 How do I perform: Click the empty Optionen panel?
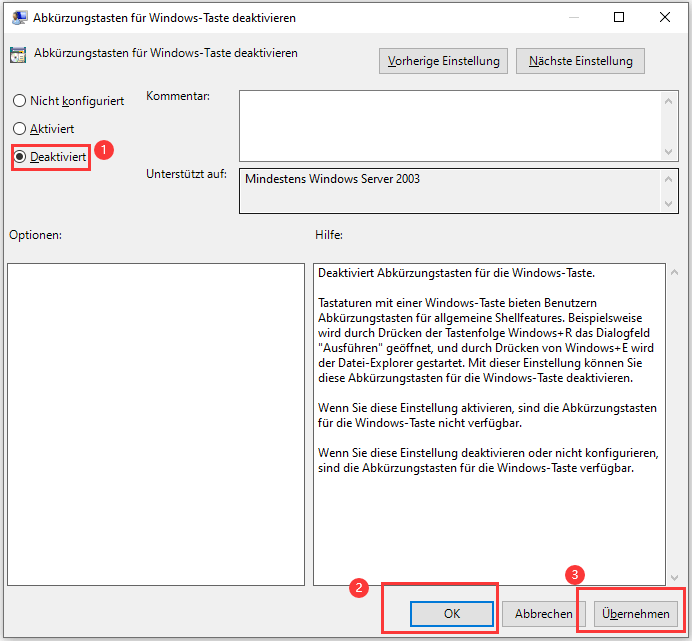156,424
